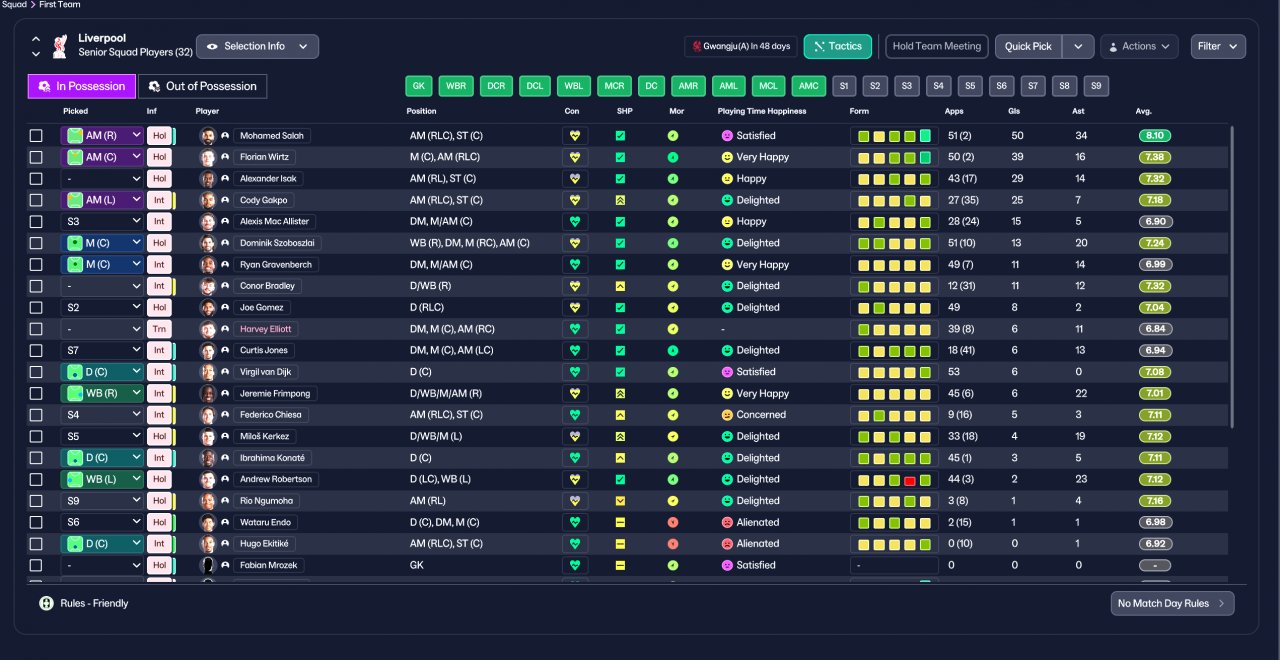This screenshot has width=1280, height=660.
Task: Tick the checkbox for Mohamed Salah
Action: (x=36, y=136)
